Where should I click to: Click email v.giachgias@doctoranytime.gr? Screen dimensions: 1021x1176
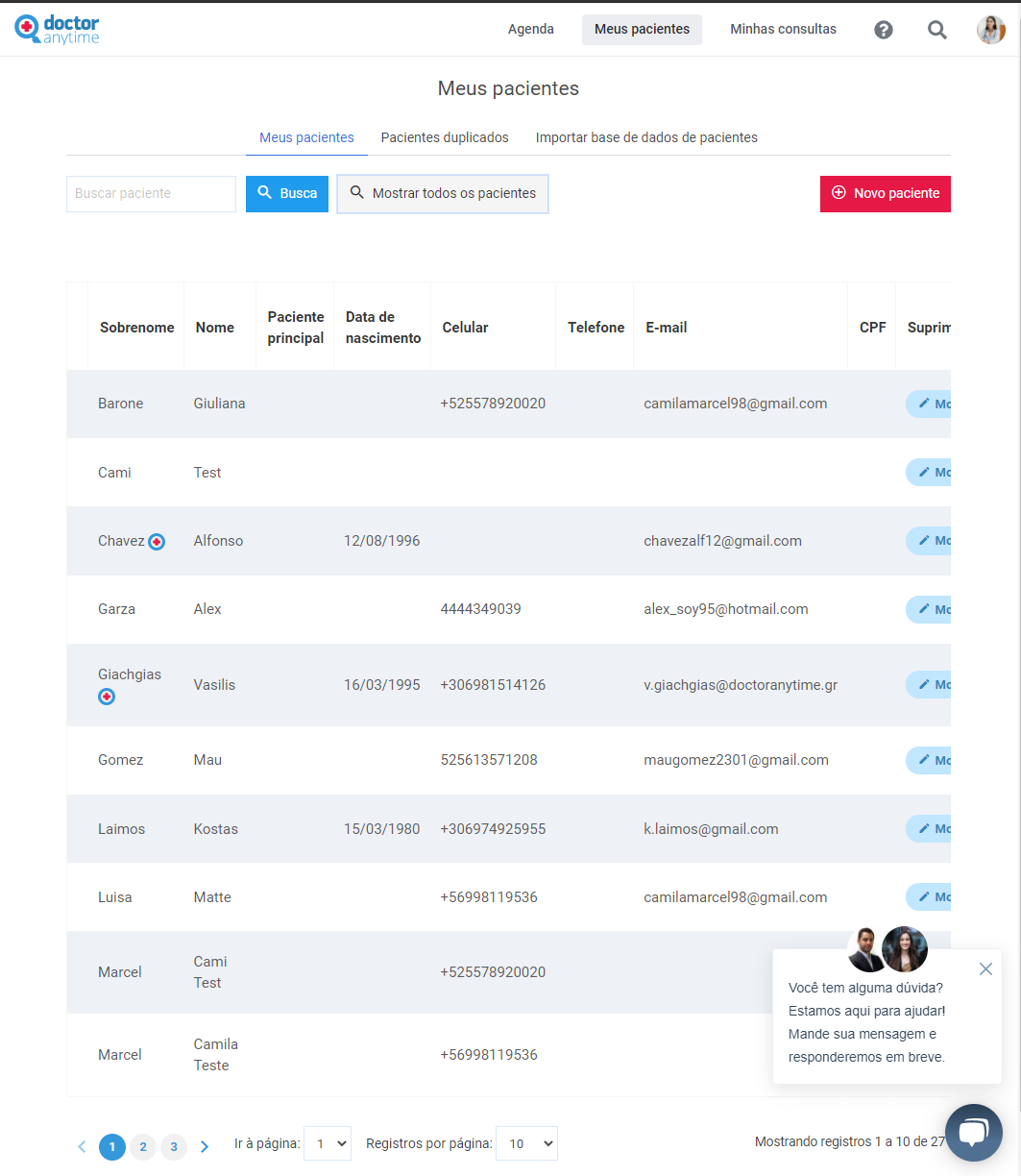tap(741, 685)
